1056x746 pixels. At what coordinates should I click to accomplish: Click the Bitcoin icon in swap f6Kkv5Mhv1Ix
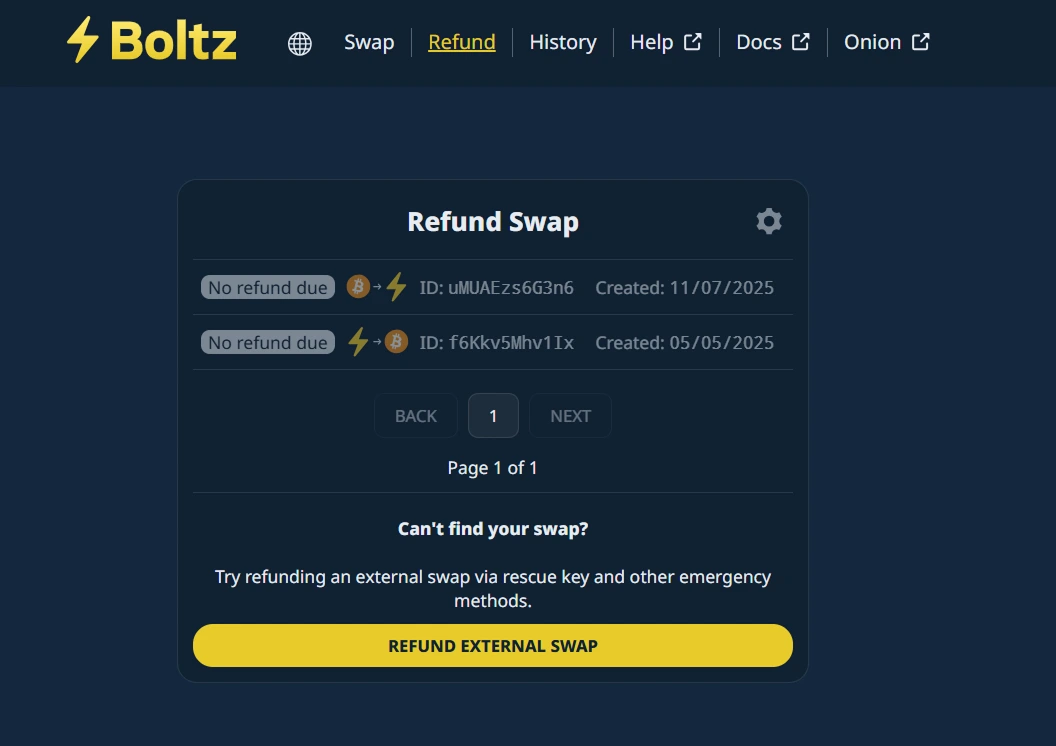pyautogui.click(x=397, y=342)
